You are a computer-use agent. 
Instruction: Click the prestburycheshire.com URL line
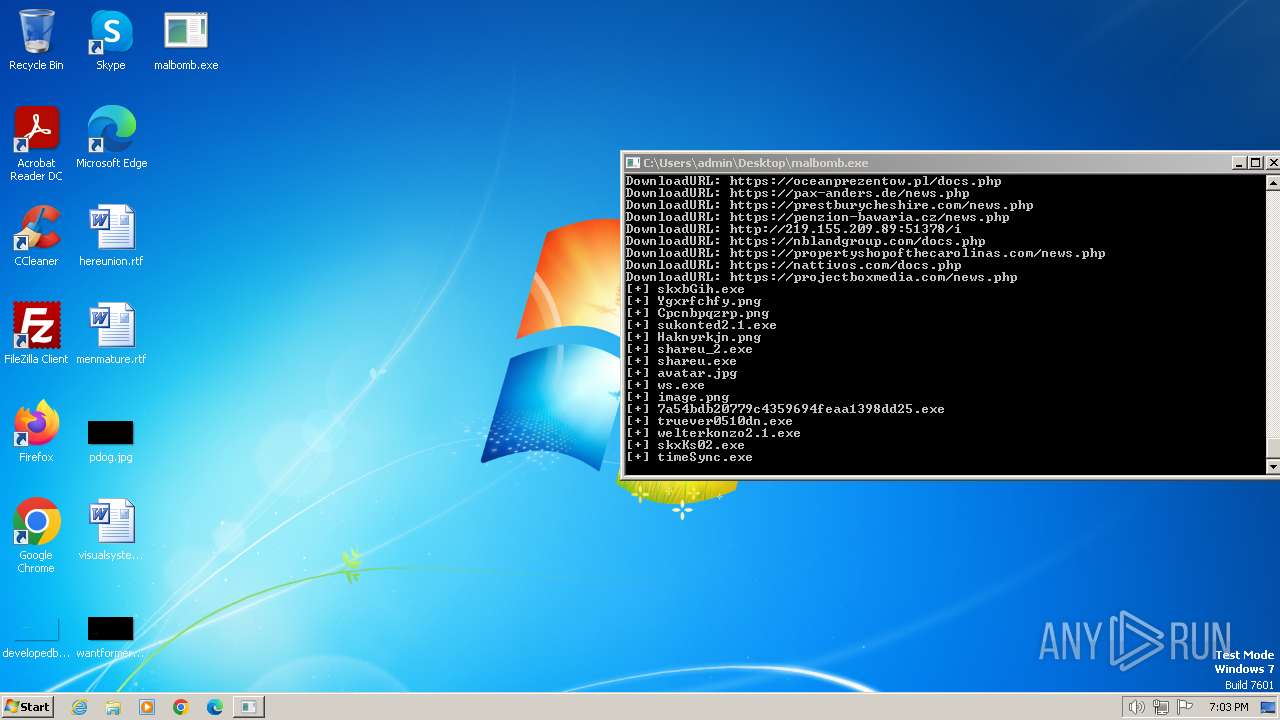pos(829,205)
